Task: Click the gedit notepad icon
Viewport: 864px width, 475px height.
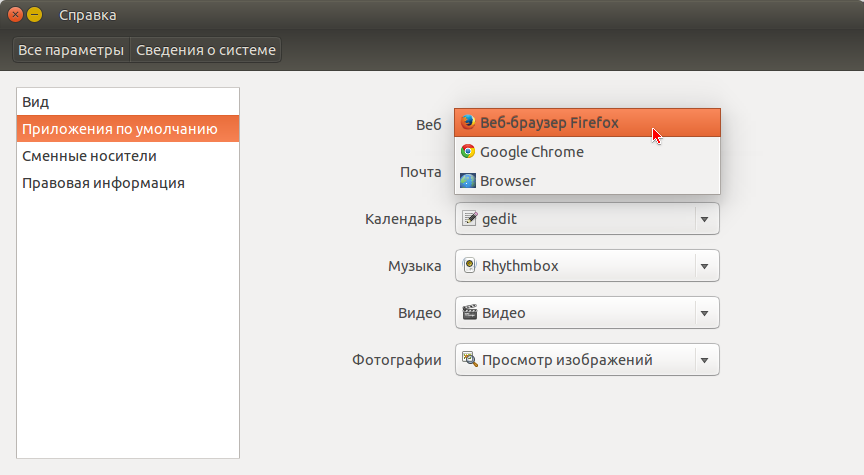Action: point(469,219)
